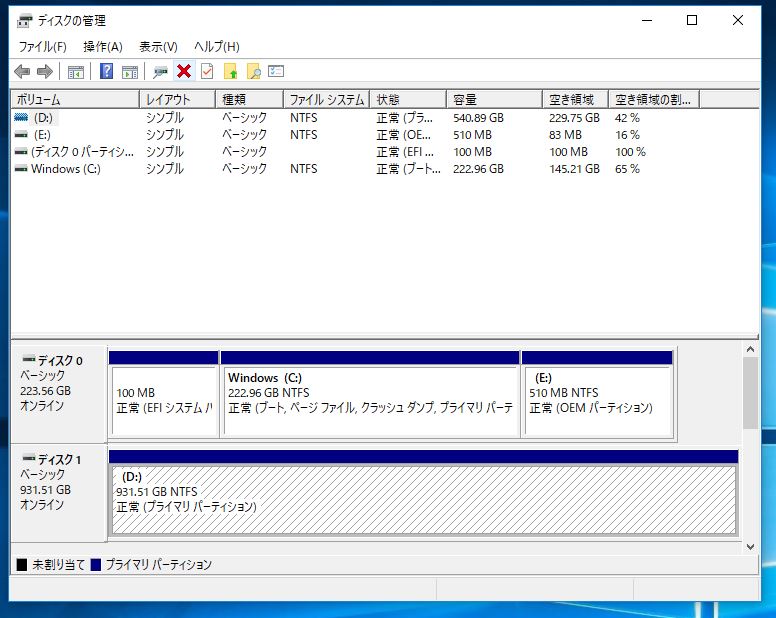Click the properties checkmark sheet icon
The width and height of the screenshot is (776, 618).
(x=207, y=71)
